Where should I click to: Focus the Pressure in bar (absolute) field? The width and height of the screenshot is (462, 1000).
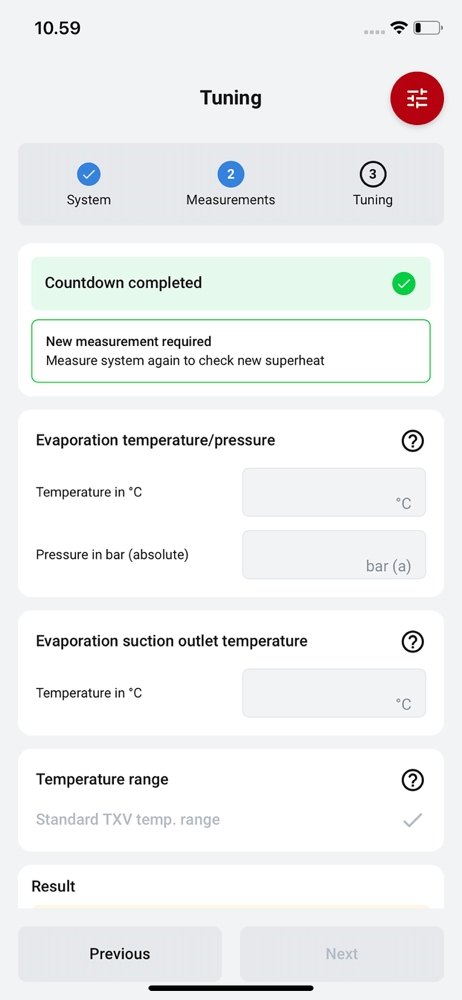[x=334, y=555]
